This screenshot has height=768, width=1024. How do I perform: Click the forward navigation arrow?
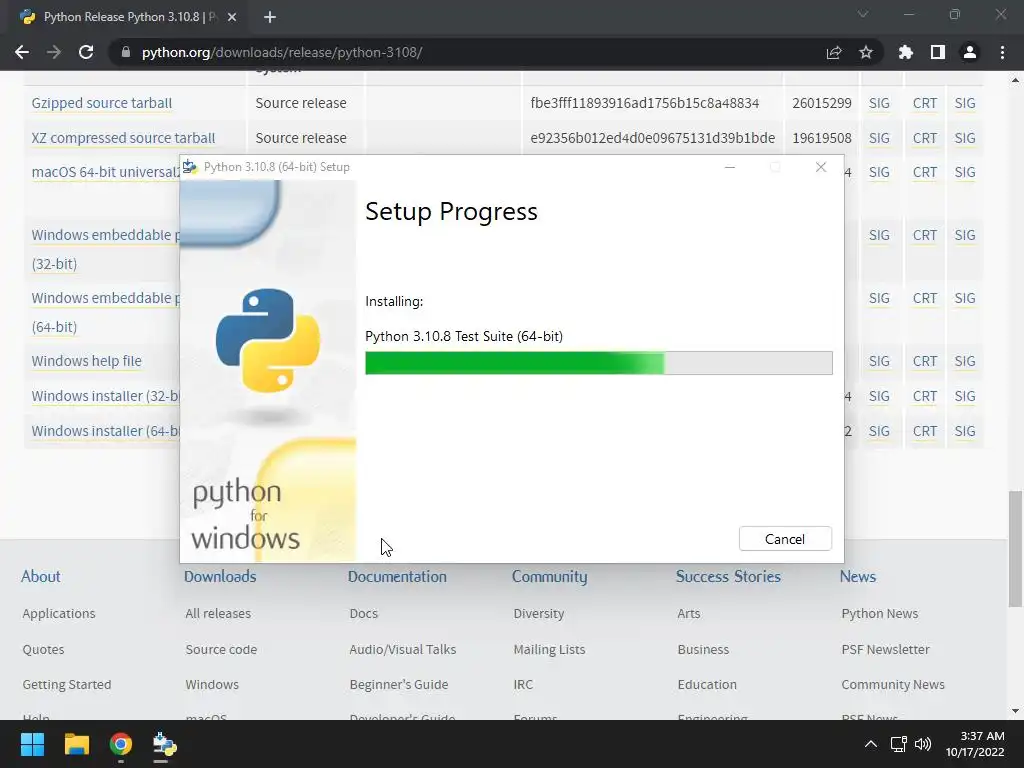54,52
